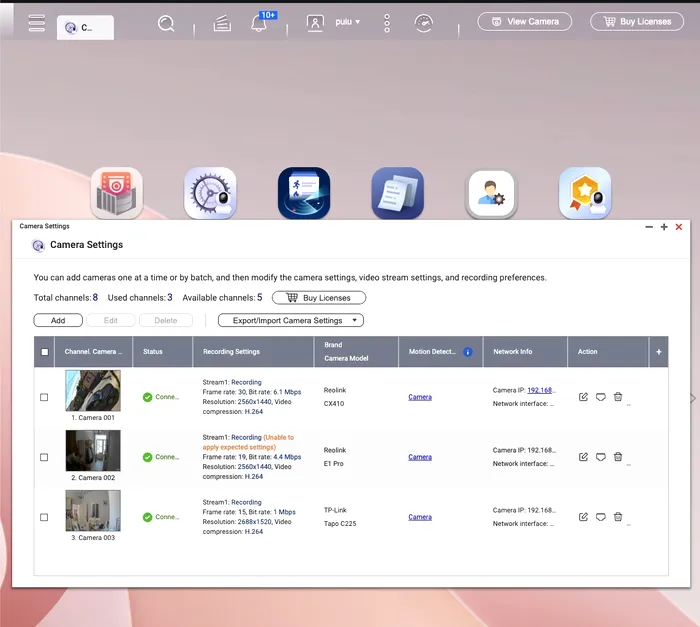Click the Add camera button
700x627 pixels.
(x=58, y=320)
